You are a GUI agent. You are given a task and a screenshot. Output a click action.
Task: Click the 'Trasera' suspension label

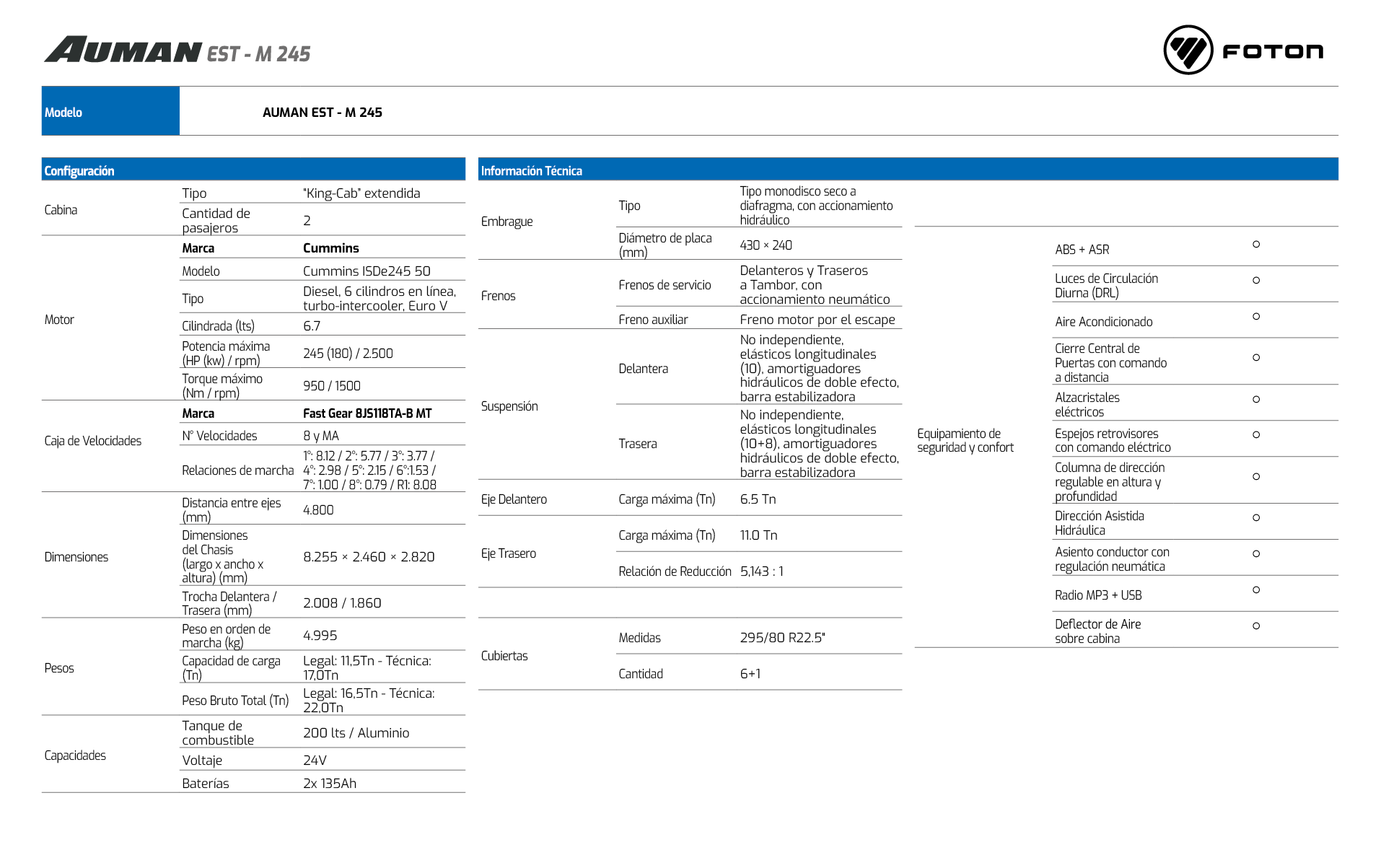click(638, 444)
